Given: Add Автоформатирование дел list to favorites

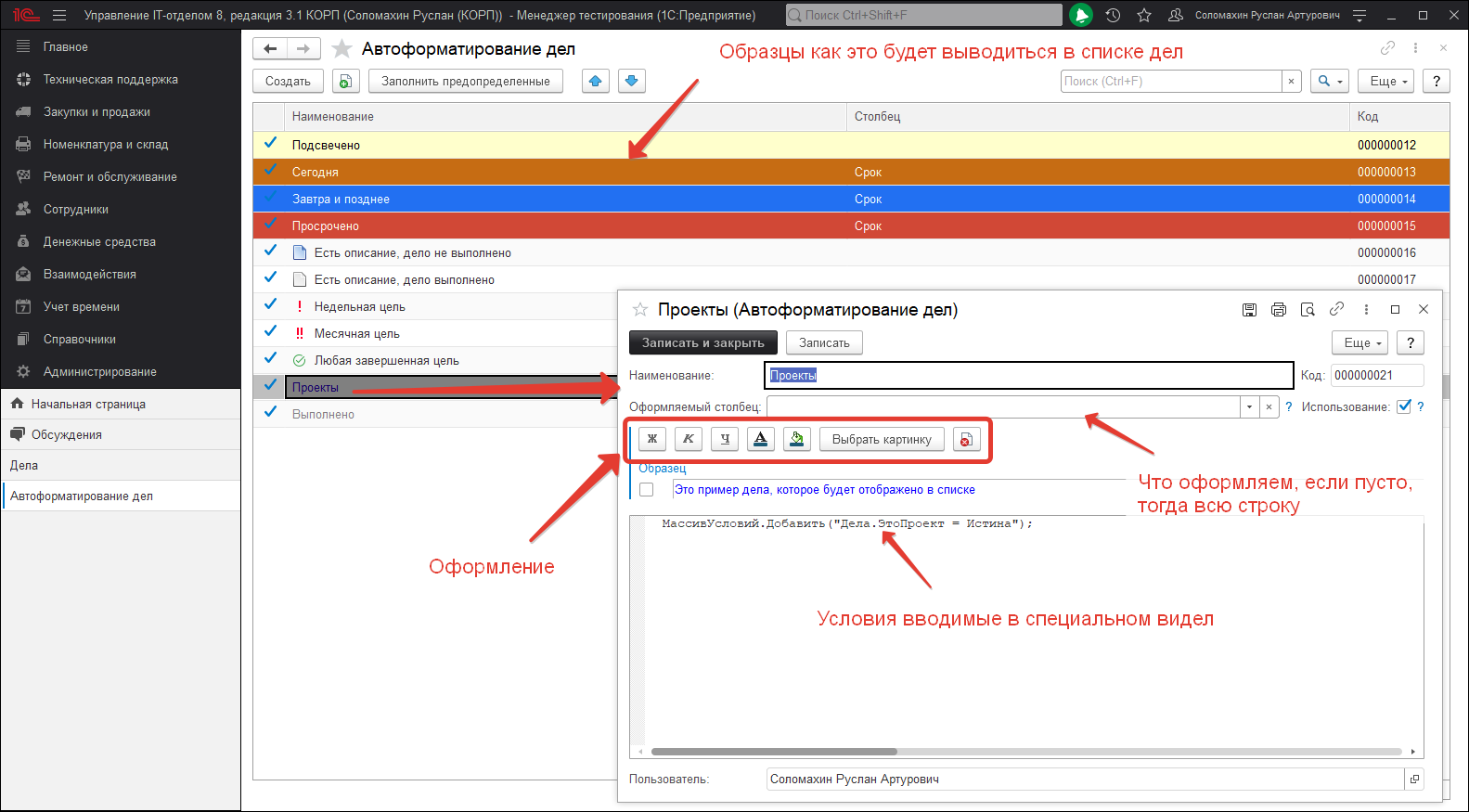Looking at the screenshot, I should tap(341, 48).
